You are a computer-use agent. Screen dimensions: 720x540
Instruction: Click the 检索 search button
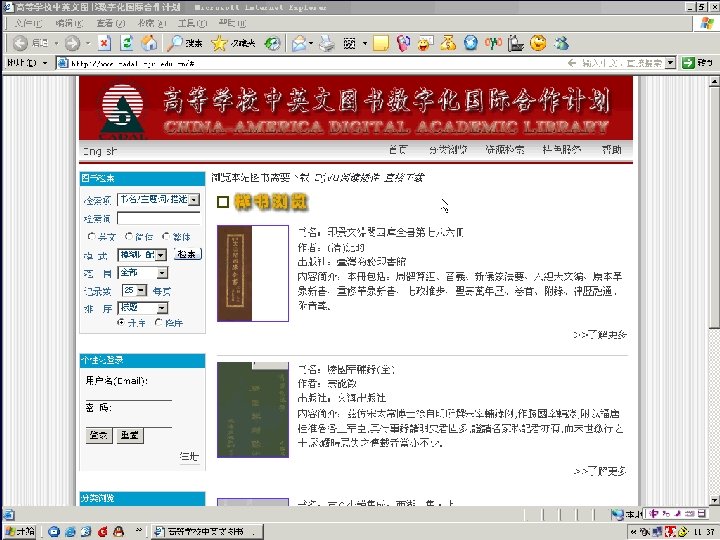click(x=187, y=254)
